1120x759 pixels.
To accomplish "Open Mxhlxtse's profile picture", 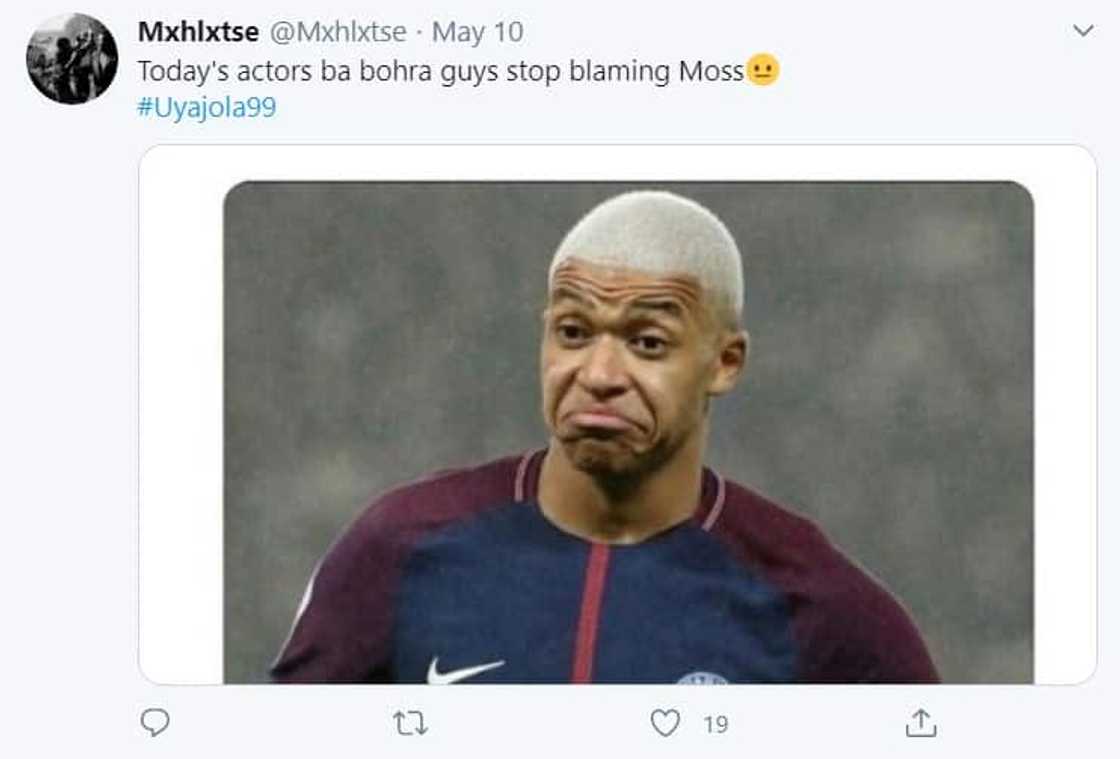I will [x=72, y=58].
